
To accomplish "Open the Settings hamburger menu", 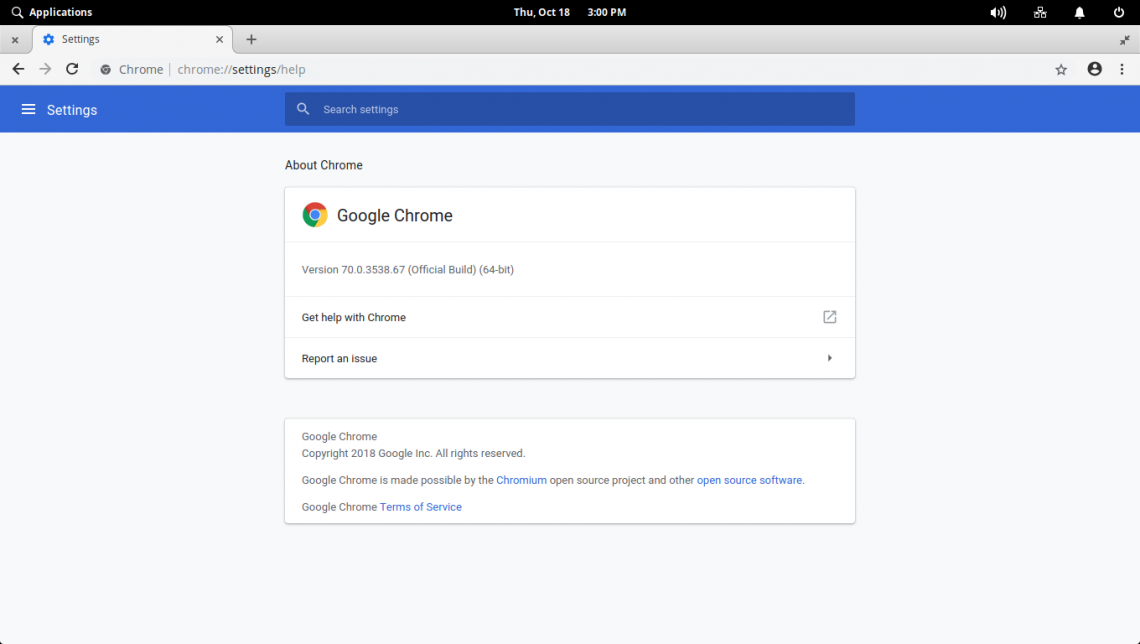I will tap(28, 109).
